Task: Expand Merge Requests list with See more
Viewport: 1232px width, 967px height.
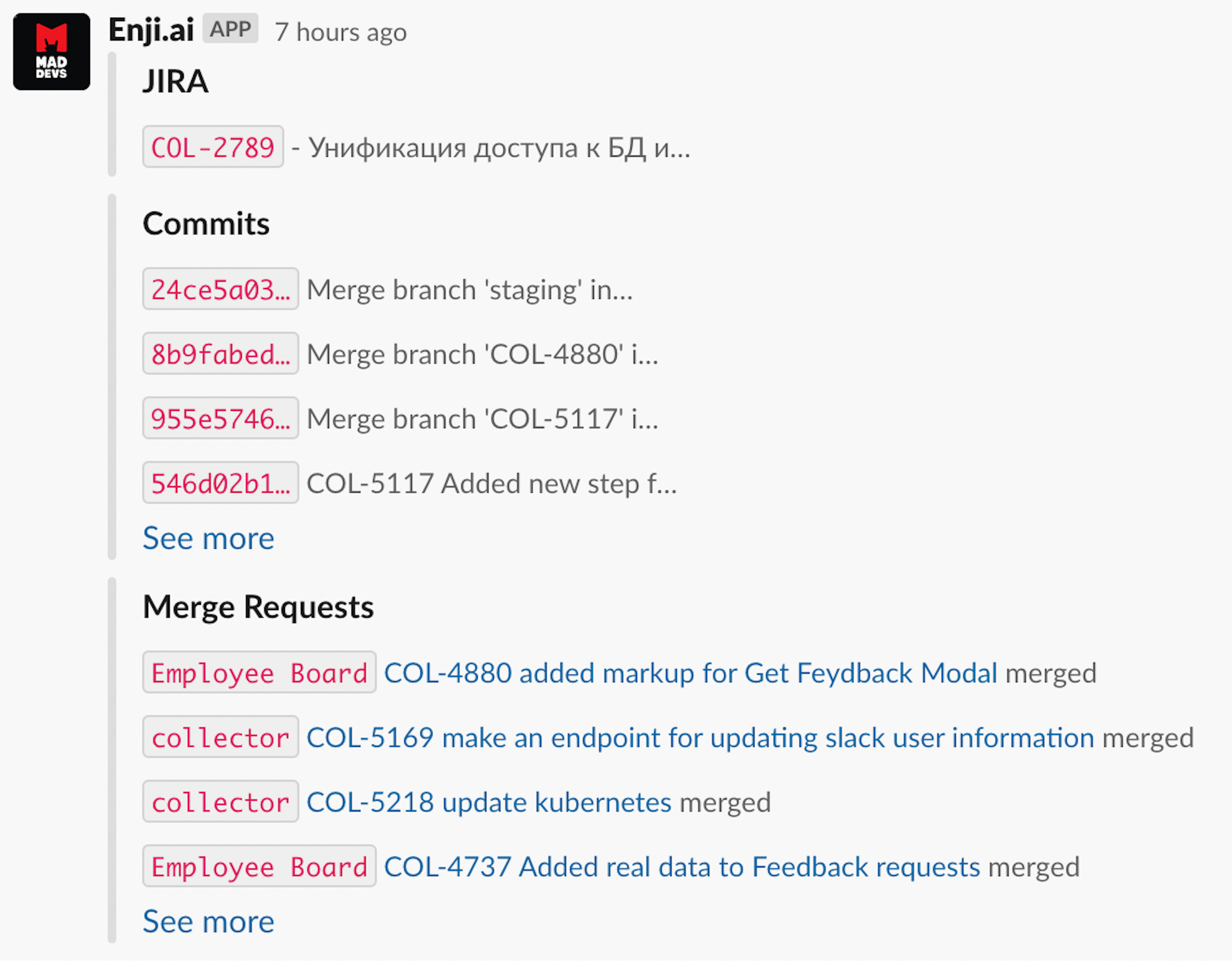Action: coord(208,921)
